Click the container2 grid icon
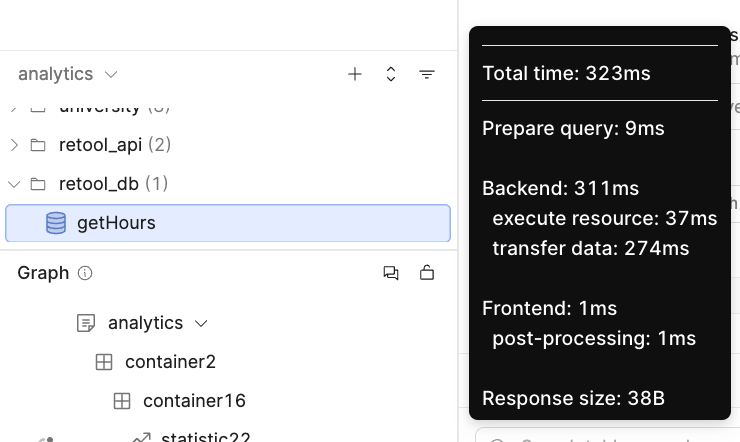This screenshot has height=442, width=740. pos(104,362)
